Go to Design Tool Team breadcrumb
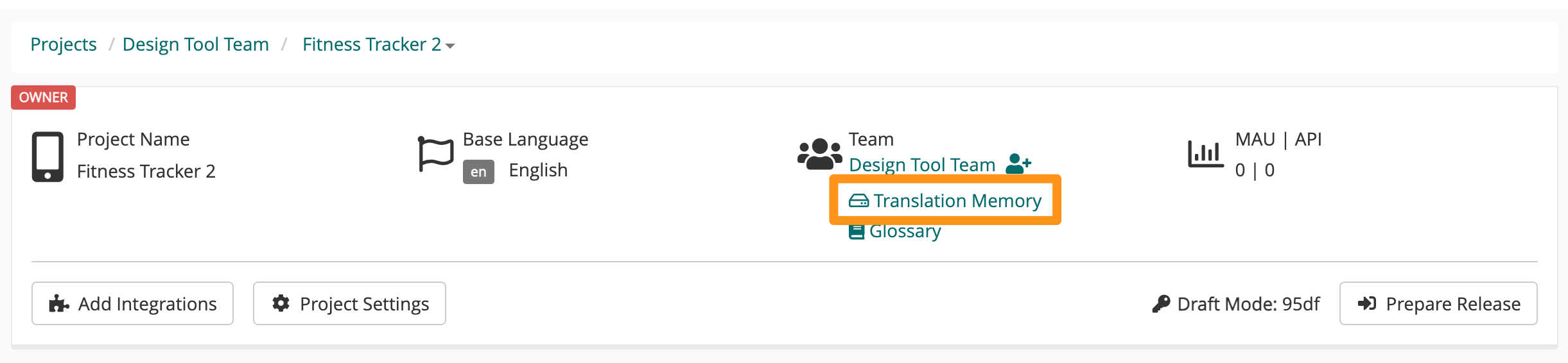This screenshot has height=363, width=1568. [196, 44]
